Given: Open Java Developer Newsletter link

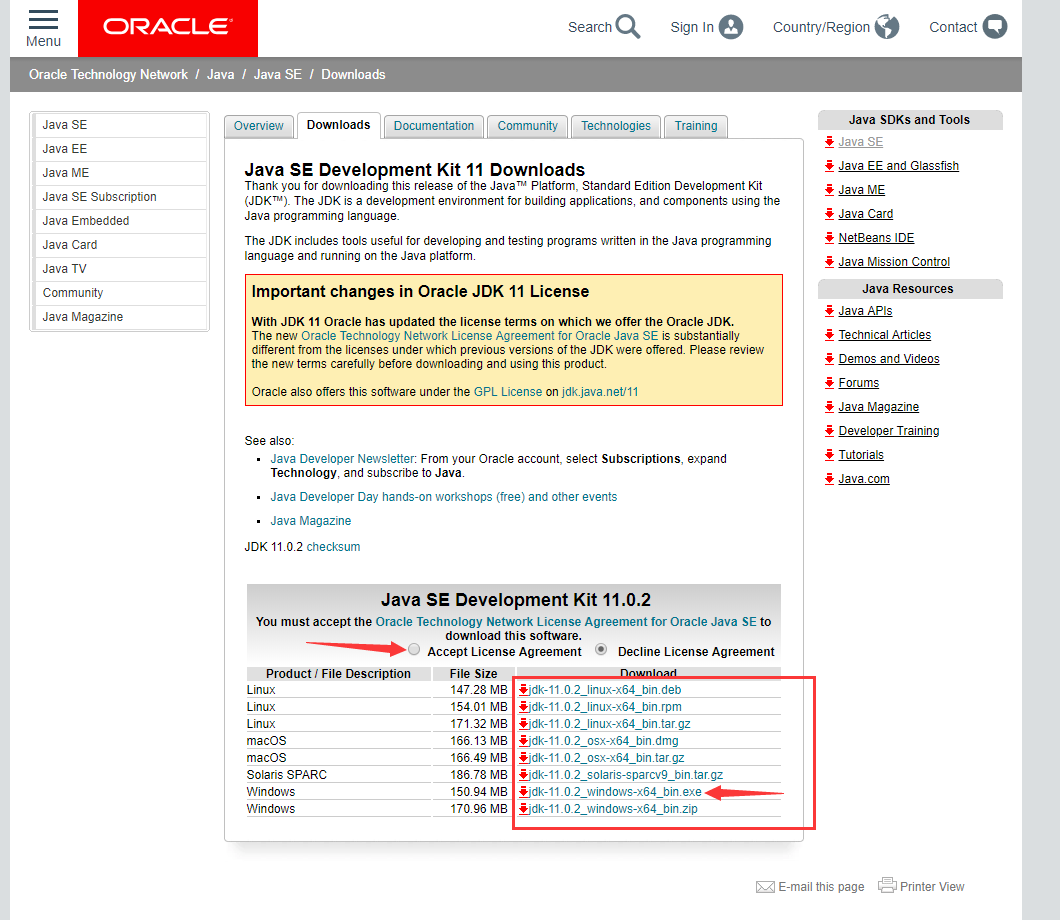Looking at the screenshot, I should pyautogui.click(x=342, y=458).
